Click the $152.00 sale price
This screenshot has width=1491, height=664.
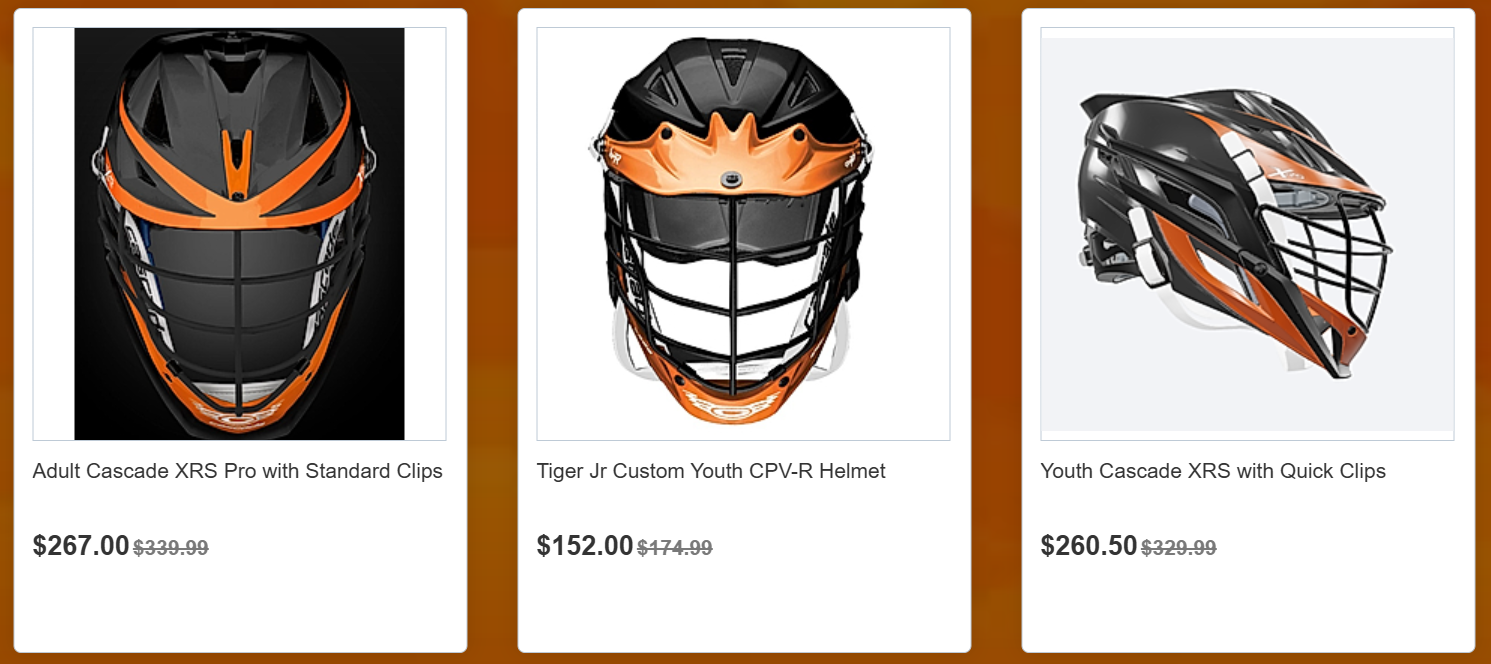click(x=585, y=546)
